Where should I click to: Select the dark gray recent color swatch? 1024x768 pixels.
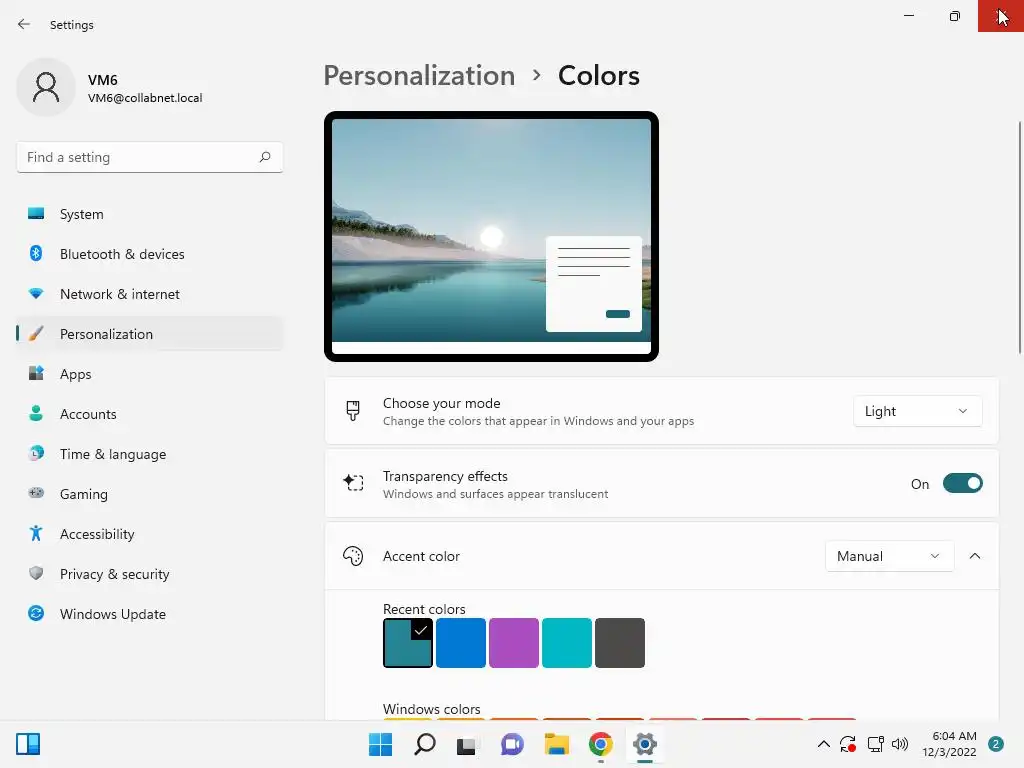coord(620,643)
